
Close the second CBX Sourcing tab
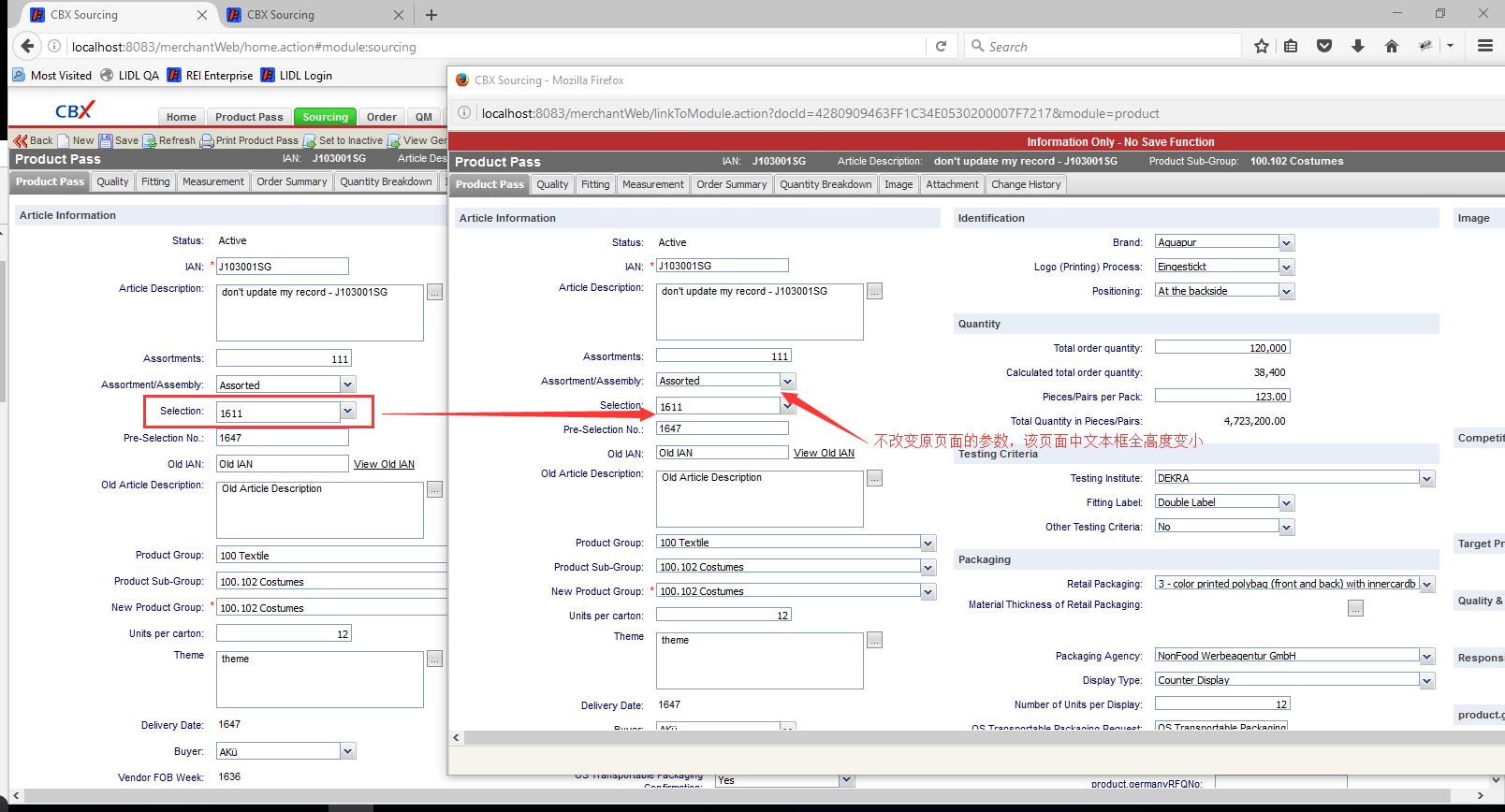(x=399, y=15)
